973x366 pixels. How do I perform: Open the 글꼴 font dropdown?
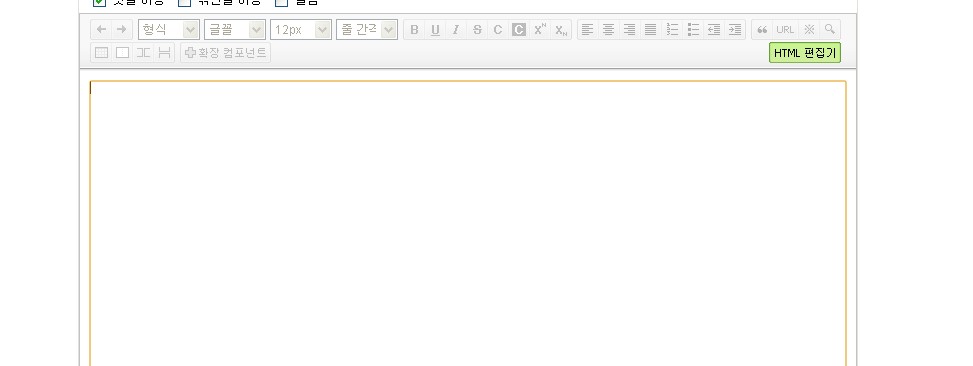pyautogui.click(x=235, y=30)
